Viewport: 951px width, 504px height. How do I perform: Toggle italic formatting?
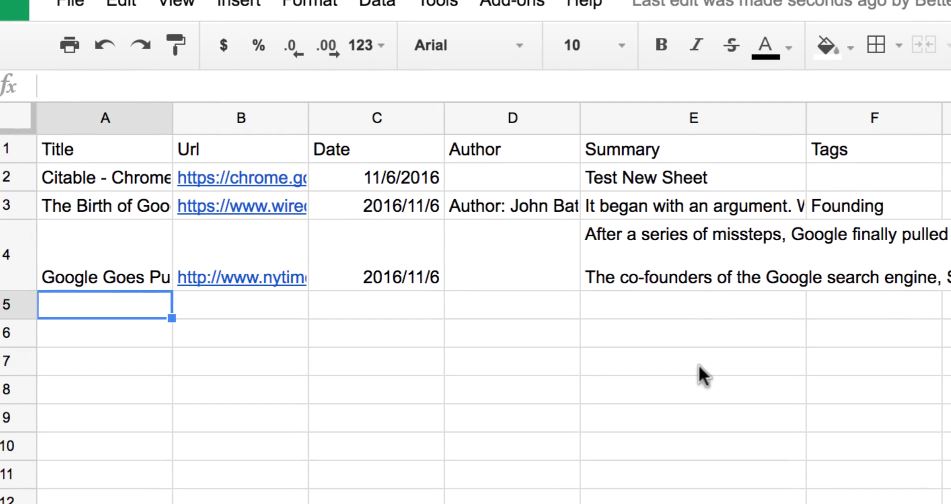pos(696,44)
